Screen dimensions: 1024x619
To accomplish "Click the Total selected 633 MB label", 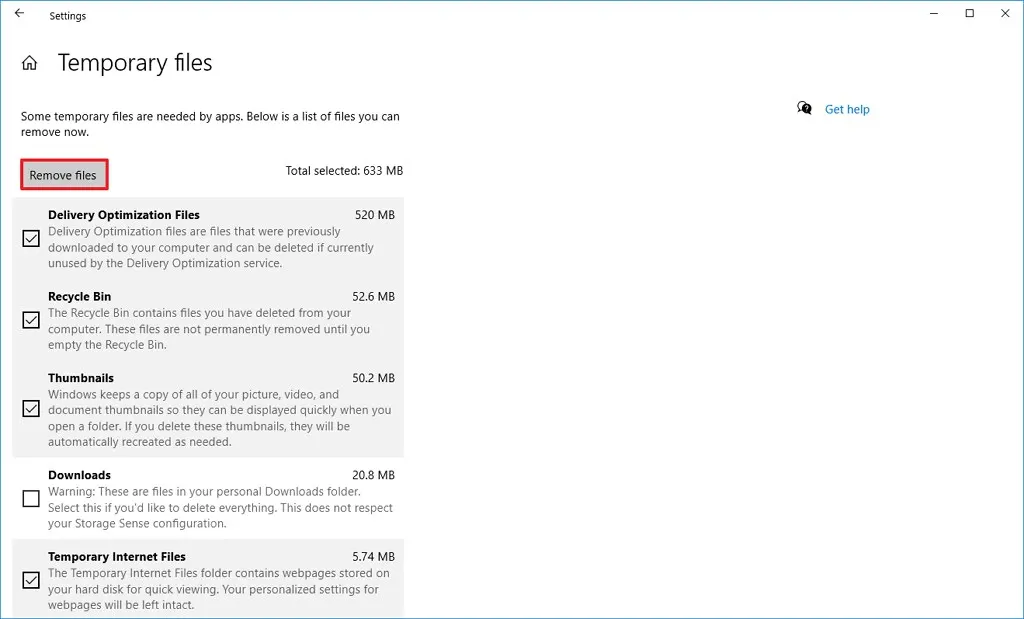I will [344, 170].
